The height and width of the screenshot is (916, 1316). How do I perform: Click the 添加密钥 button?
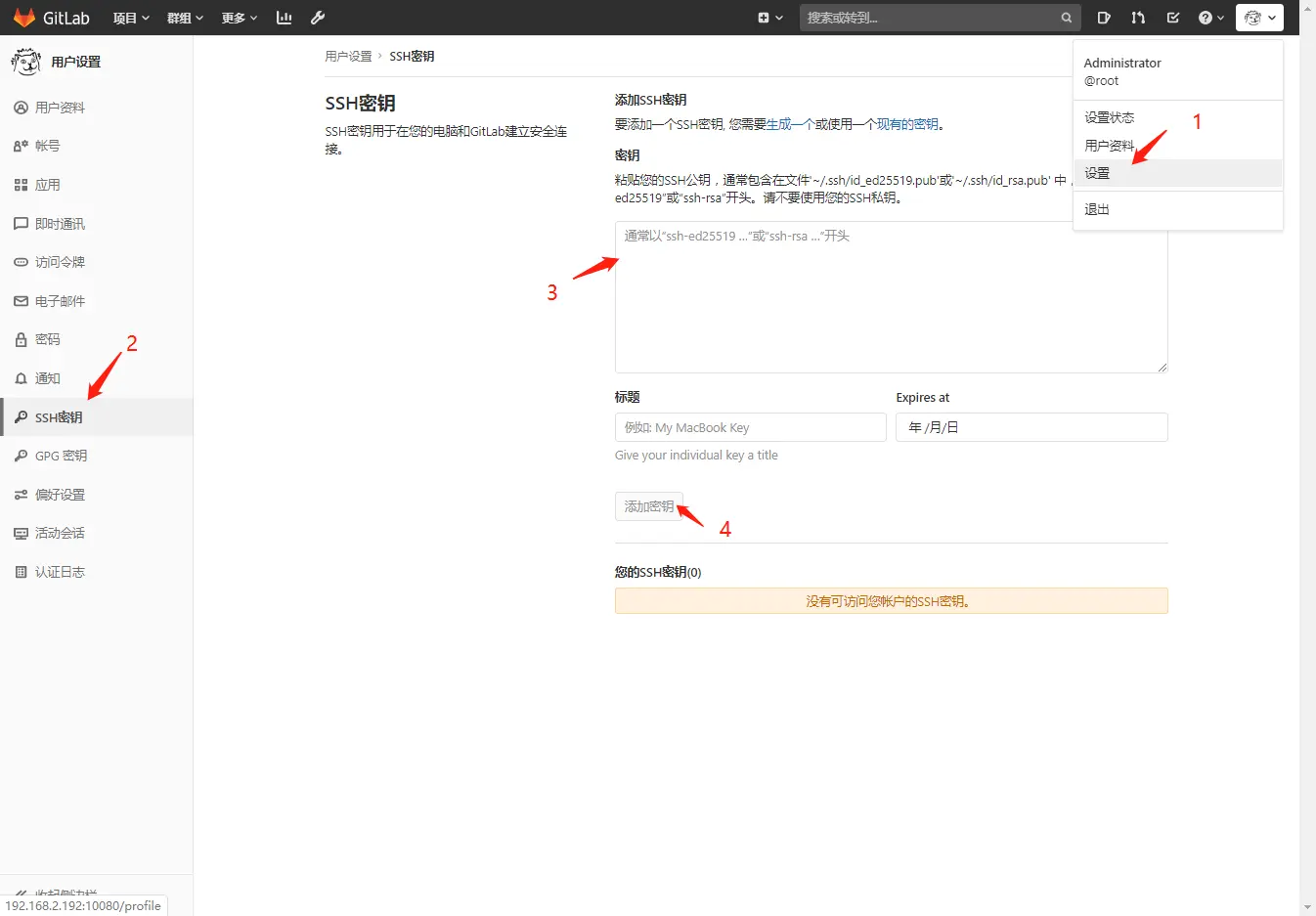click(648, 506)
